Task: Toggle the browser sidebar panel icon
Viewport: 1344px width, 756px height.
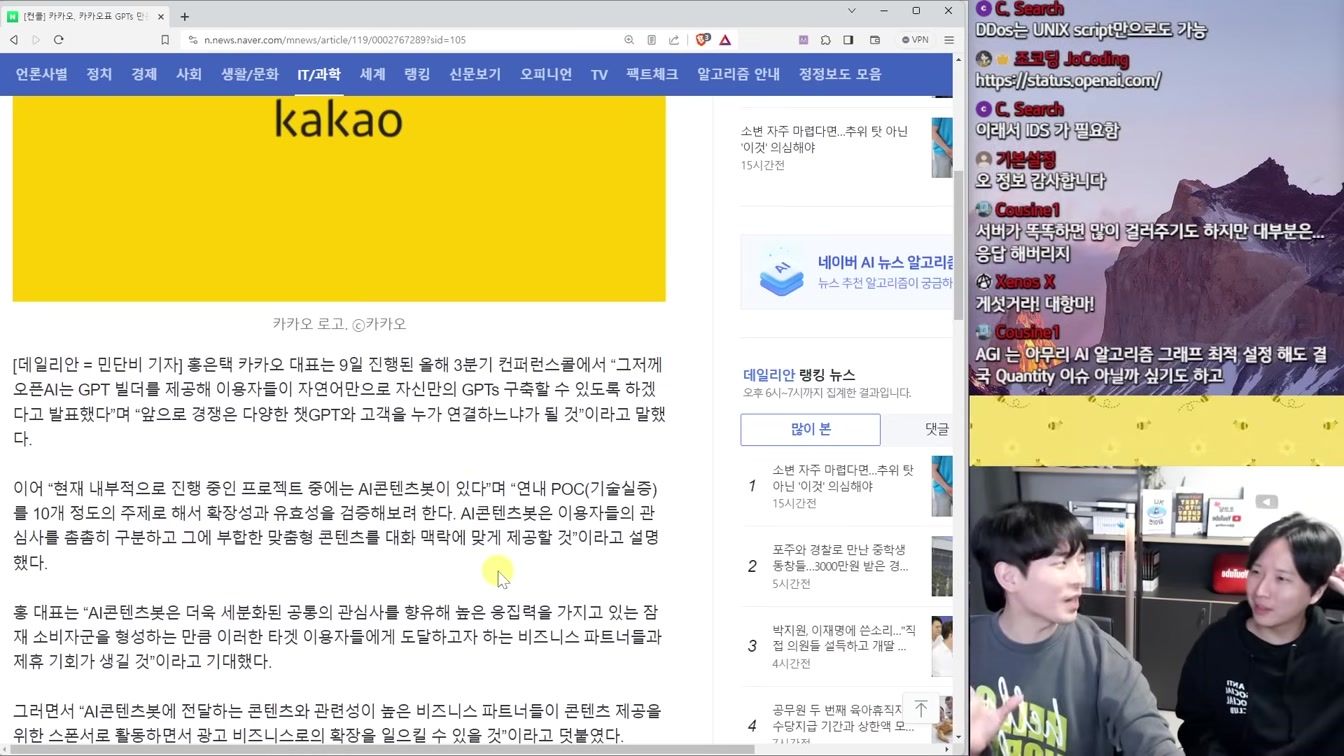Action: [848, 40]
